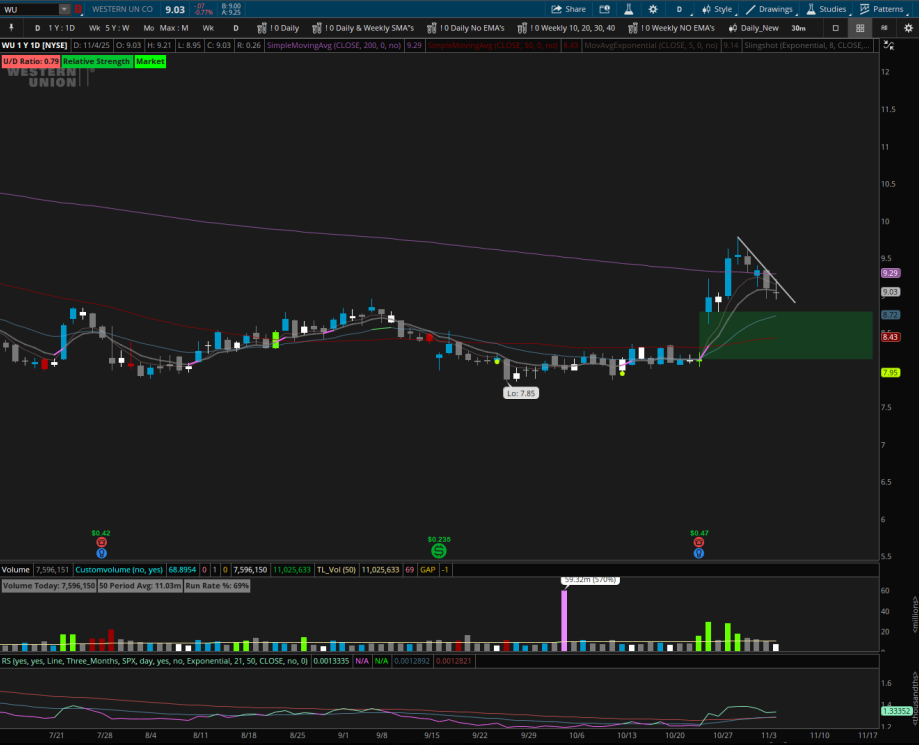This screenshot has width=919, height=745.
Task: Click the lightbulb icon under $0.47
Action: tap(699, 553)
